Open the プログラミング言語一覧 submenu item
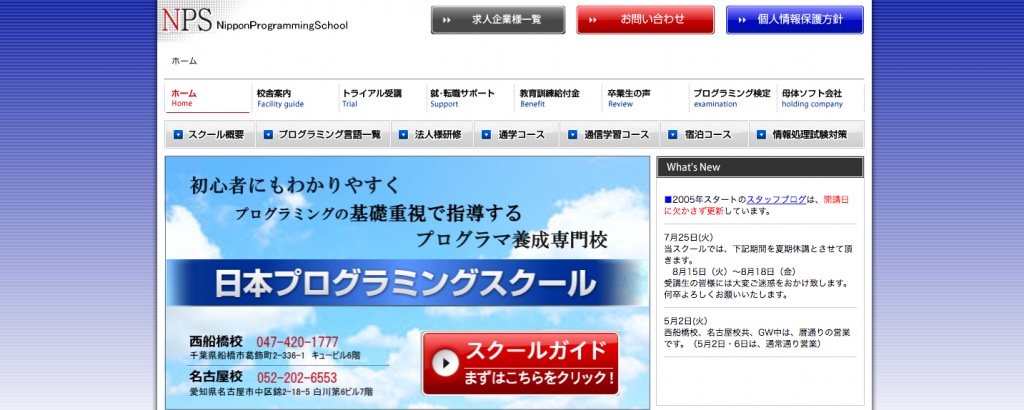 click(324, 134)
